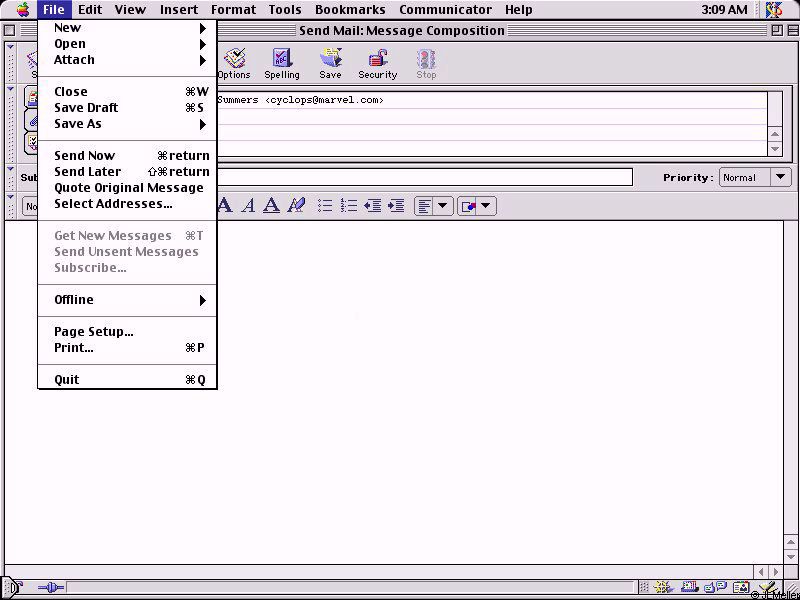Open the Communicator menu
This screenshot has height=600, width=800.
point(445,9)
